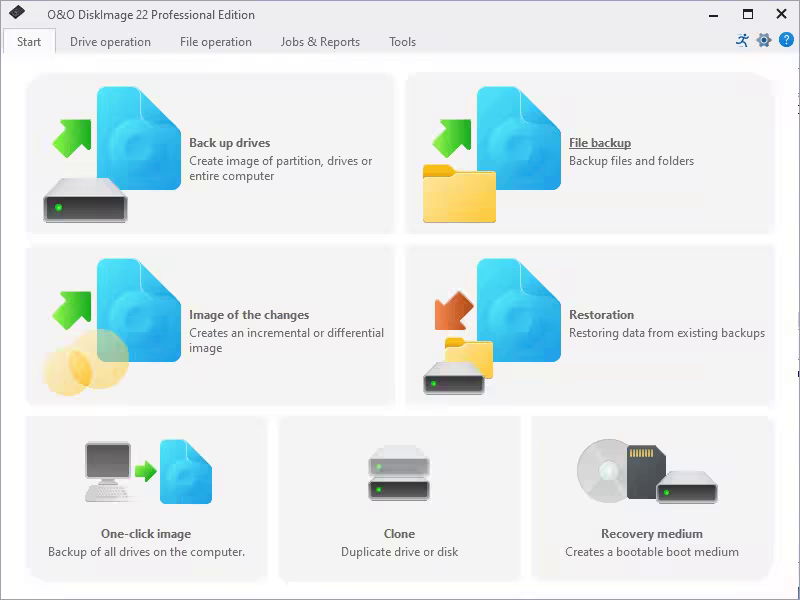Click the Clone stacked drives icon
Image resolution: width=800 pixels, height=600 pixels.
tap(399, 473)
